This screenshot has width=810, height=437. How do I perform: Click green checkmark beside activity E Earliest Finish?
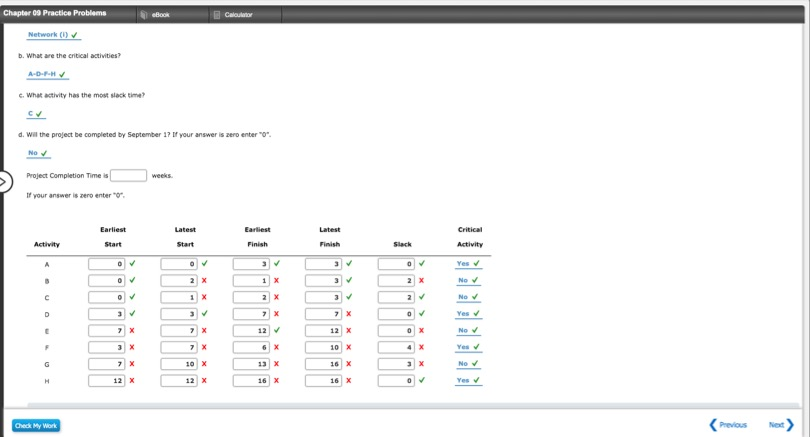(277, 330)
